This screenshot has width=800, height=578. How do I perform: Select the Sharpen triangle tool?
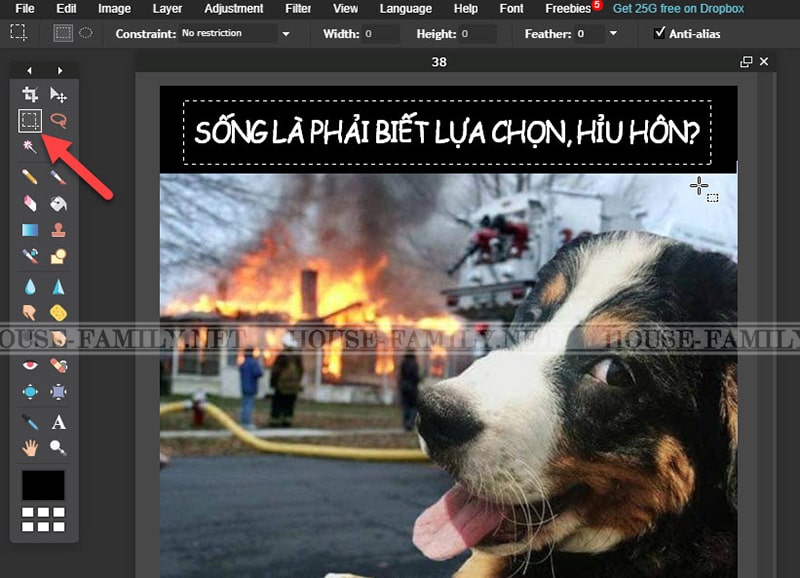[58, 287]
